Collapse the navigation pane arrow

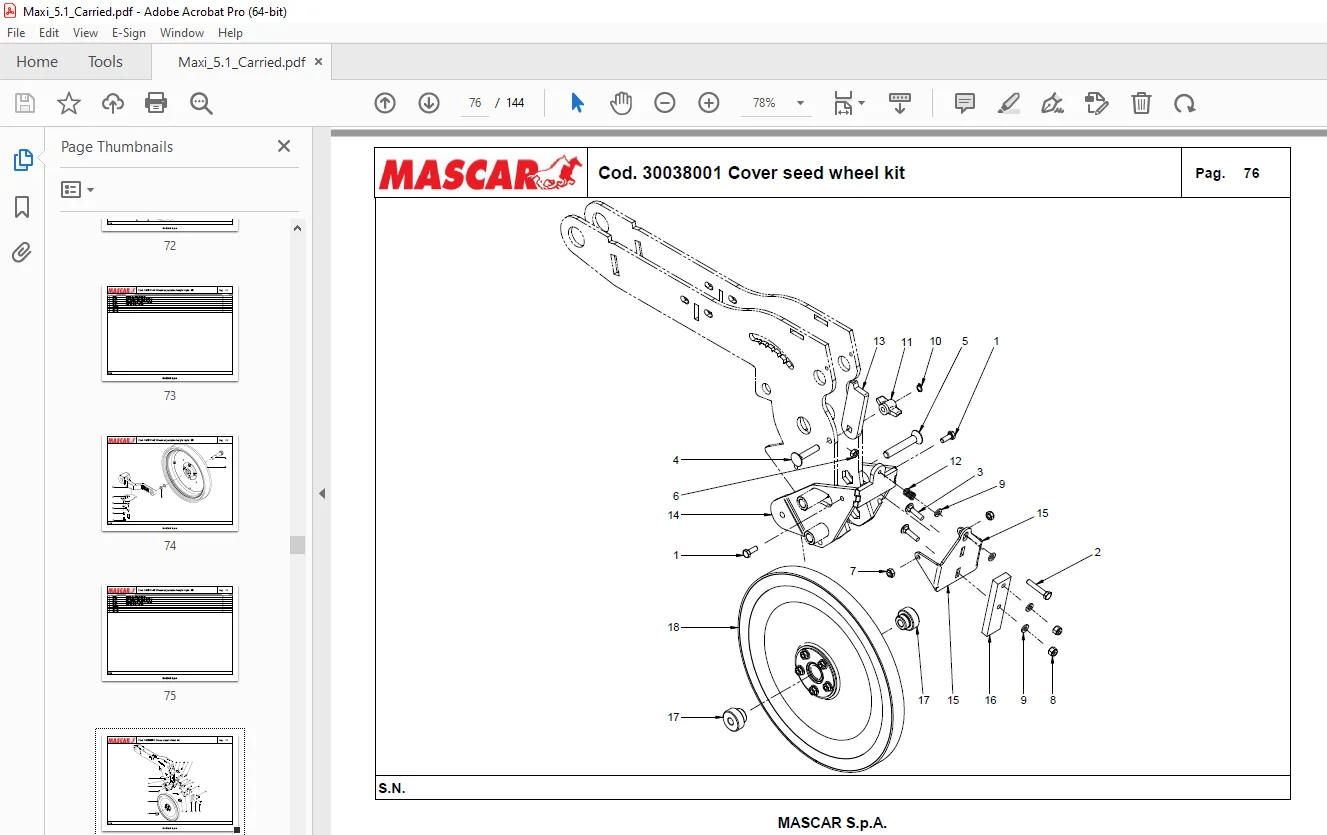tap(322, 493)
